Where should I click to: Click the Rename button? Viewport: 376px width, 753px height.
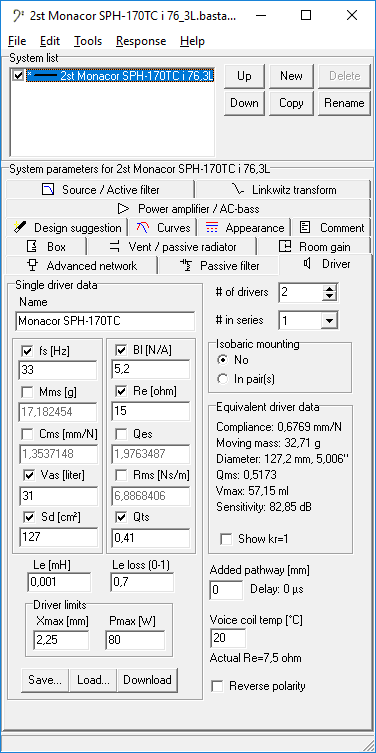(x=344, y=103)
